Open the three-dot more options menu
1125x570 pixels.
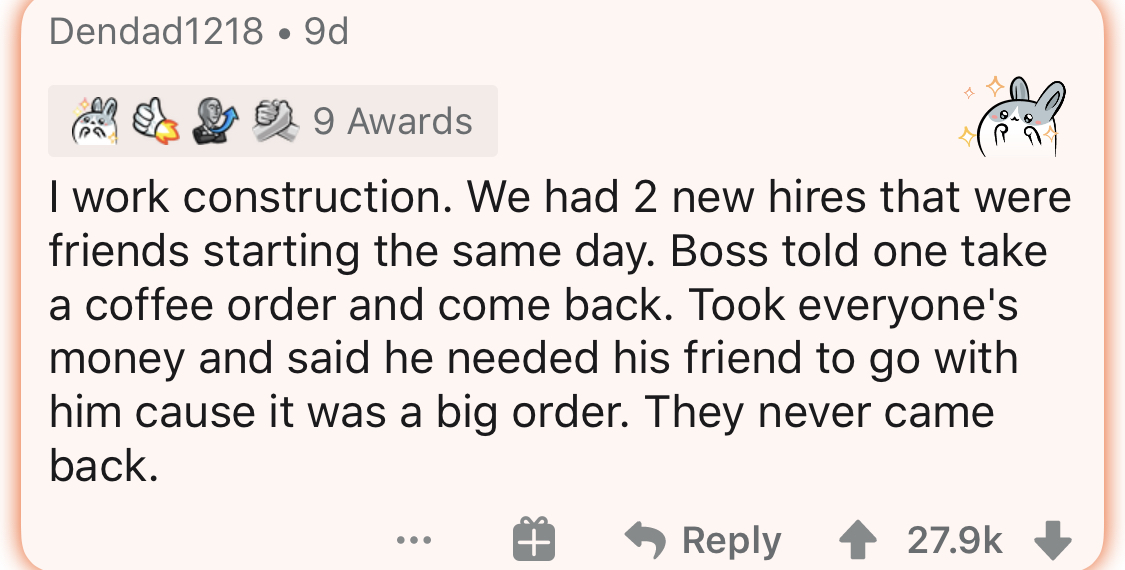click(x=412, y=541)
